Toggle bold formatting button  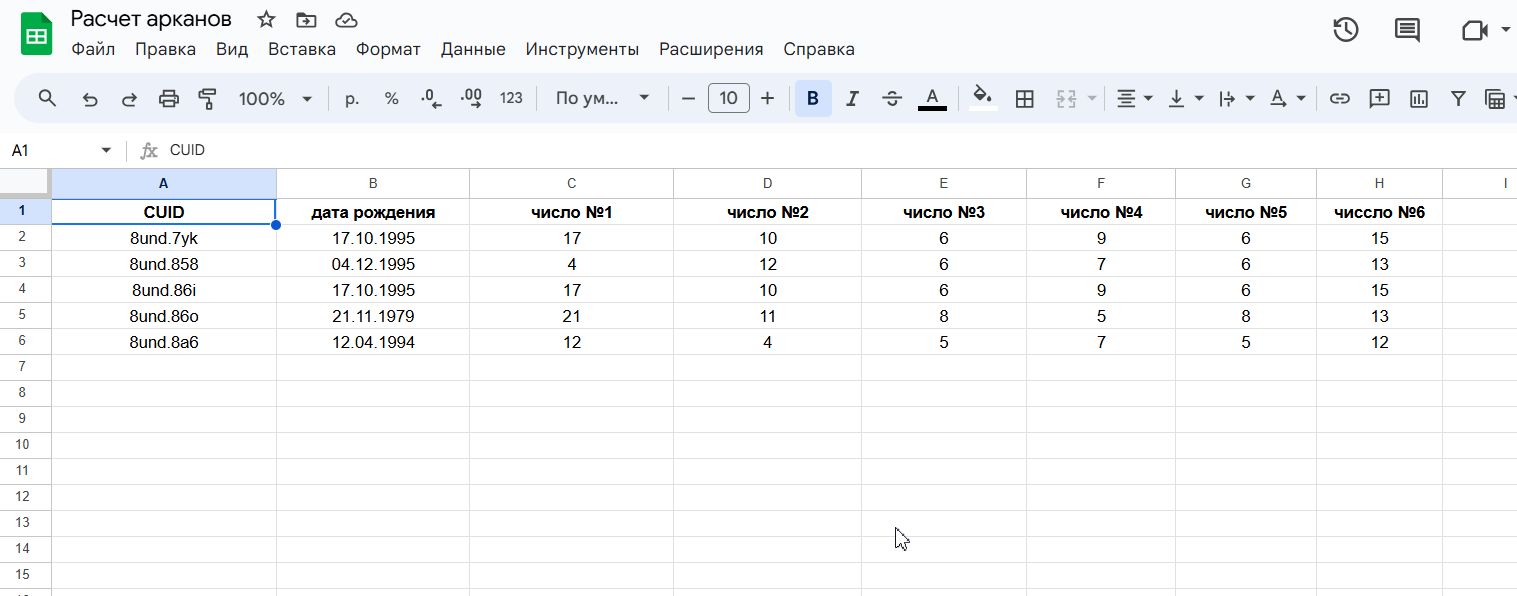coord(812,98)
